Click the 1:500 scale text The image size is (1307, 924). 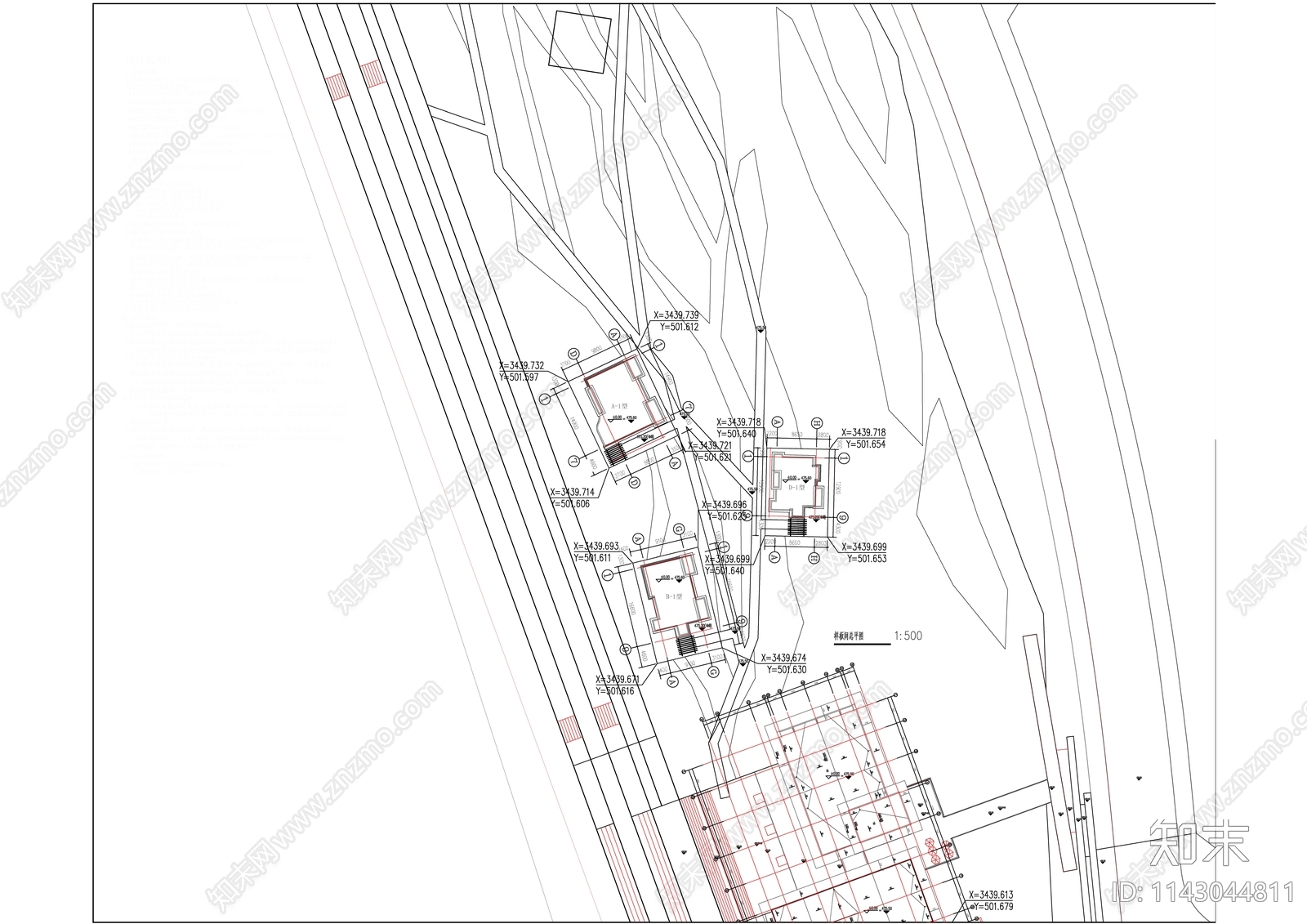[x=908, y=635]
